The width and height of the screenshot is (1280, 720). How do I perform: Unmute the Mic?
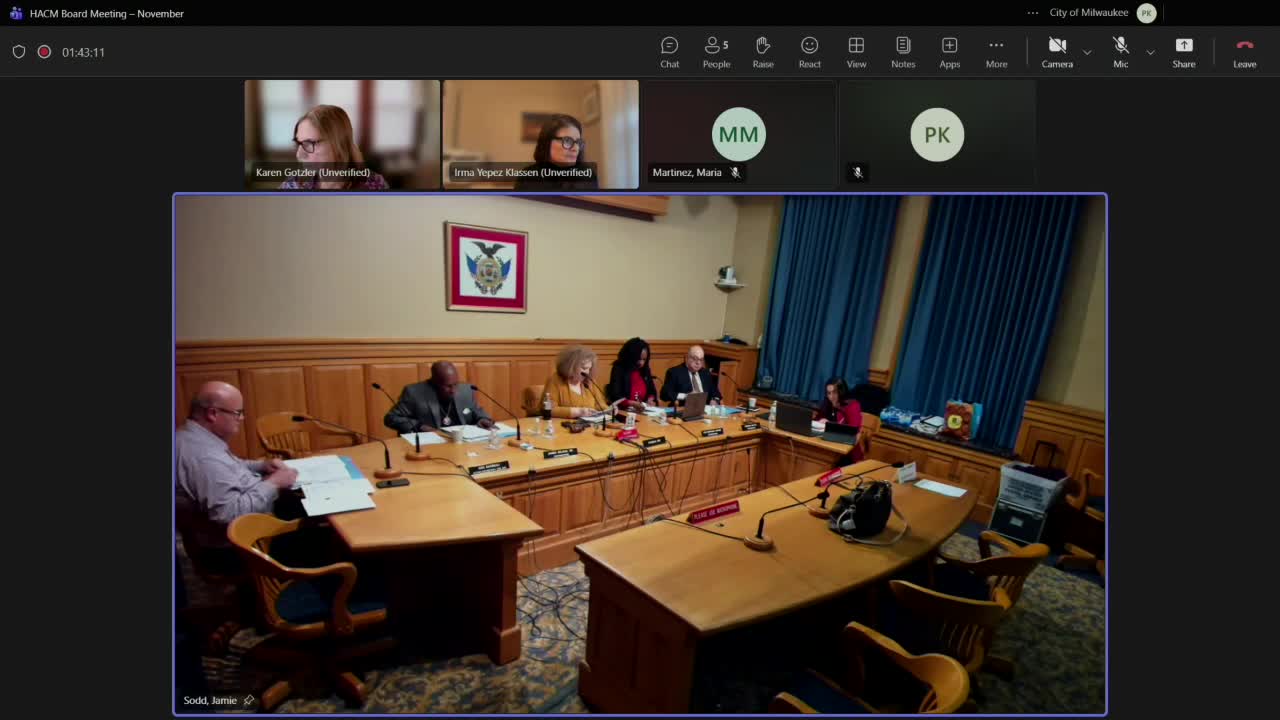pyautogui.click(x=1120, y=52)
